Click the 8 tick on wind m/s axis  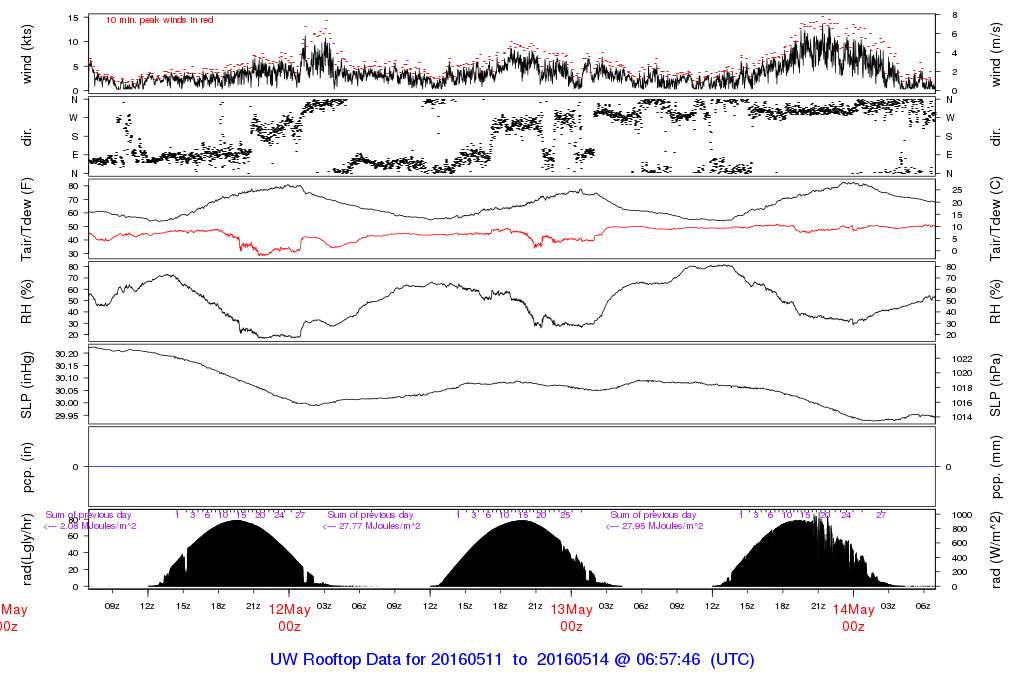pos(954,15)
